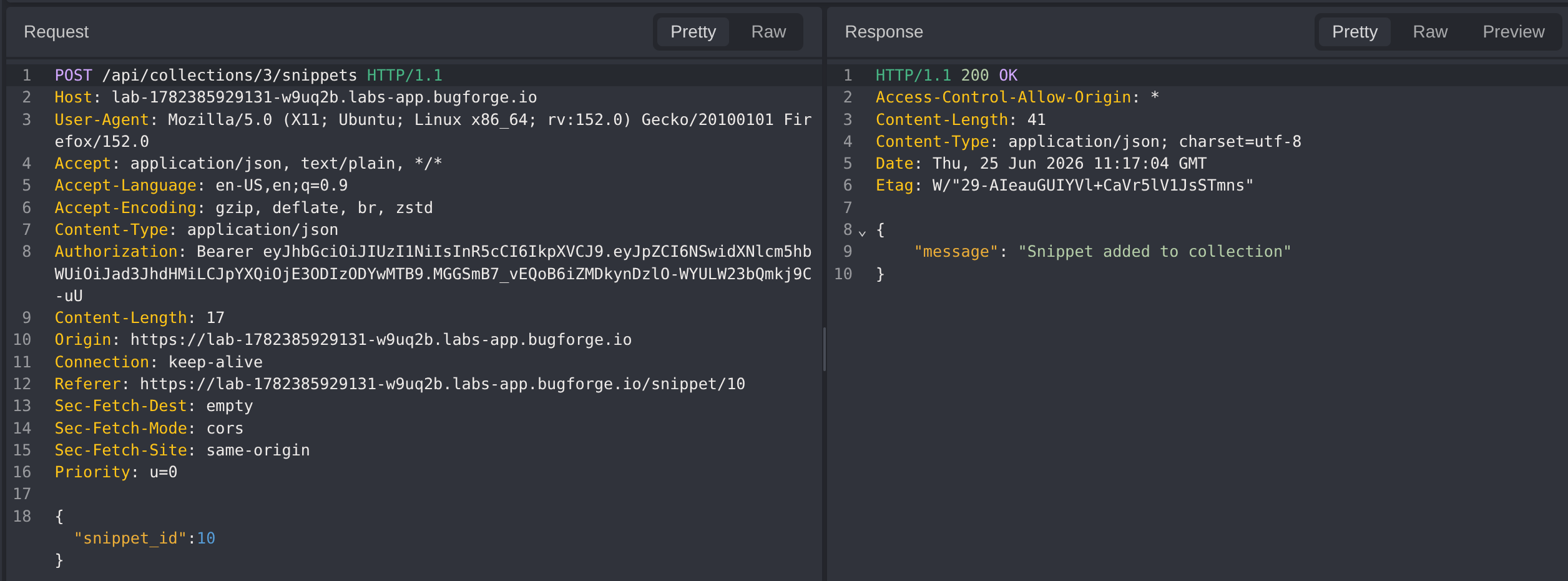
Task: Click the "snippet_id" key in request body
Action: coord(130,539)
